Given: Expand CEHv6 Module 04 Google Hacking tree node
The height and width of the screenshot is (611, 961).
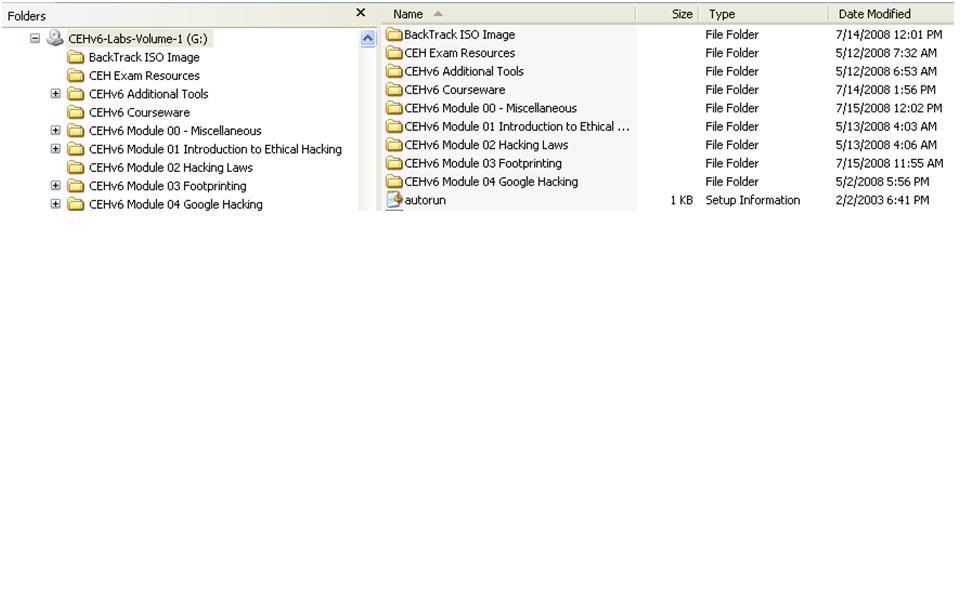Looking at the screenshot, I should [56, 204].
